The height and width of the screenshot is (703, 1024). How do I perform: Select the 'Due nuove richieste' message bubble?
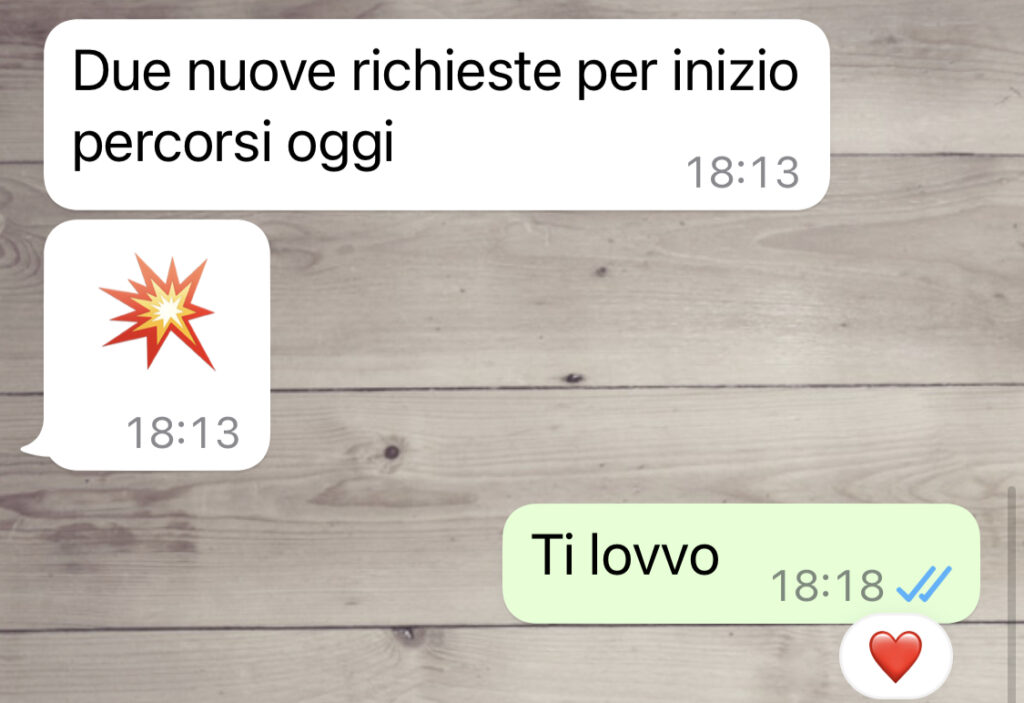436,114
